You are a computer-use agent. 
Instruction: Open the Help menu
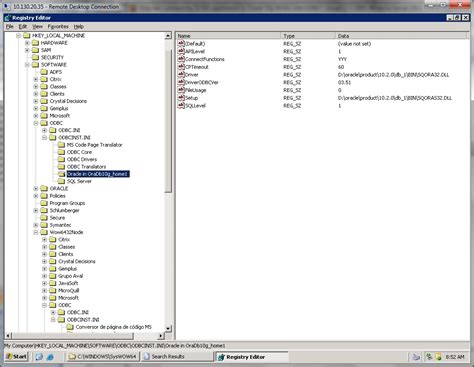tap(79, 26)
